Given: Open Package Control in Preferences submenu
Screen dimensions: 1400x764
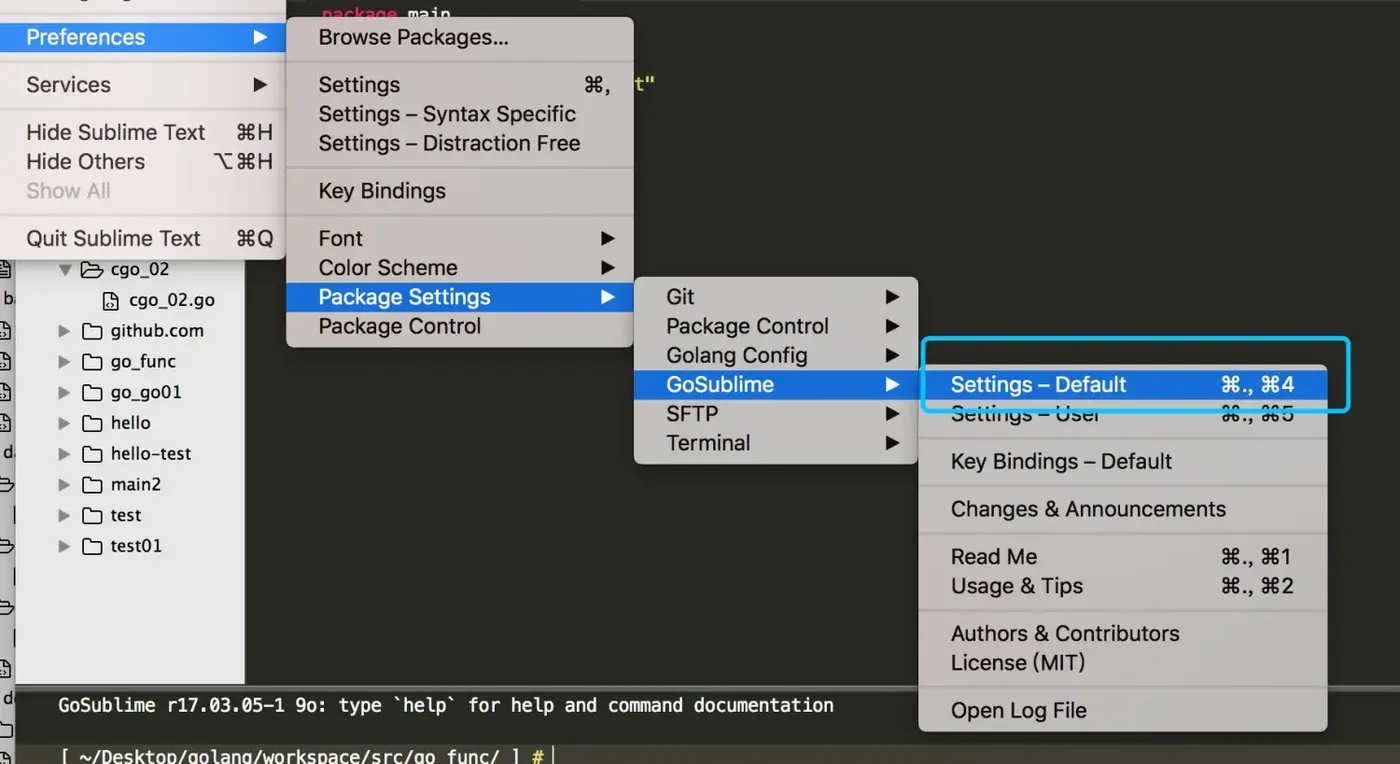Looking at the screenshot, I should (460, 326).
